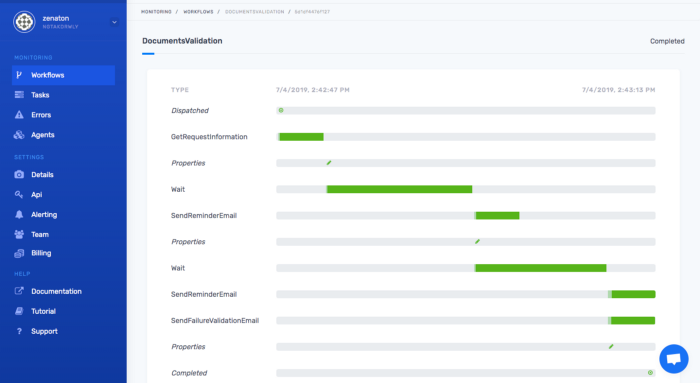Click the TYPE column header
700x383 pixels.
click(180, 90)
